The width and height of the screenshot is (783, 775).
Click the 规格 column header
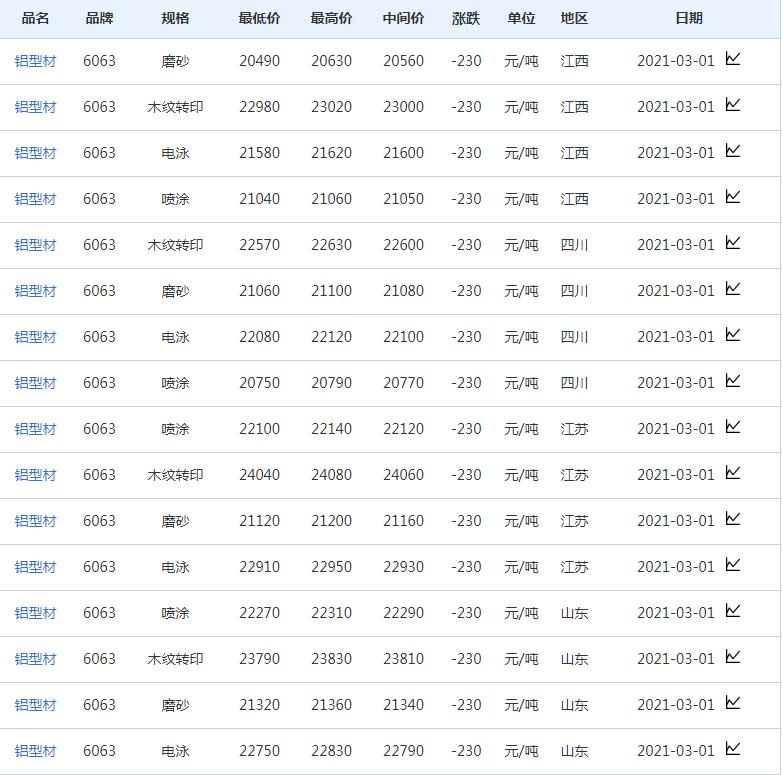[175, 18]
